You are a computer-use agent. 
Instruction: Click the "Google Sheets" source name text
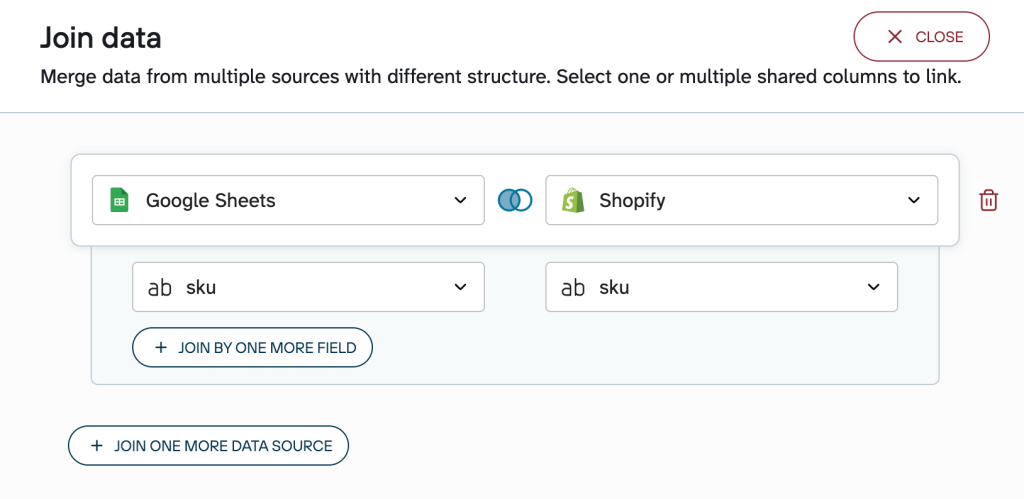[x=210, y=200]
